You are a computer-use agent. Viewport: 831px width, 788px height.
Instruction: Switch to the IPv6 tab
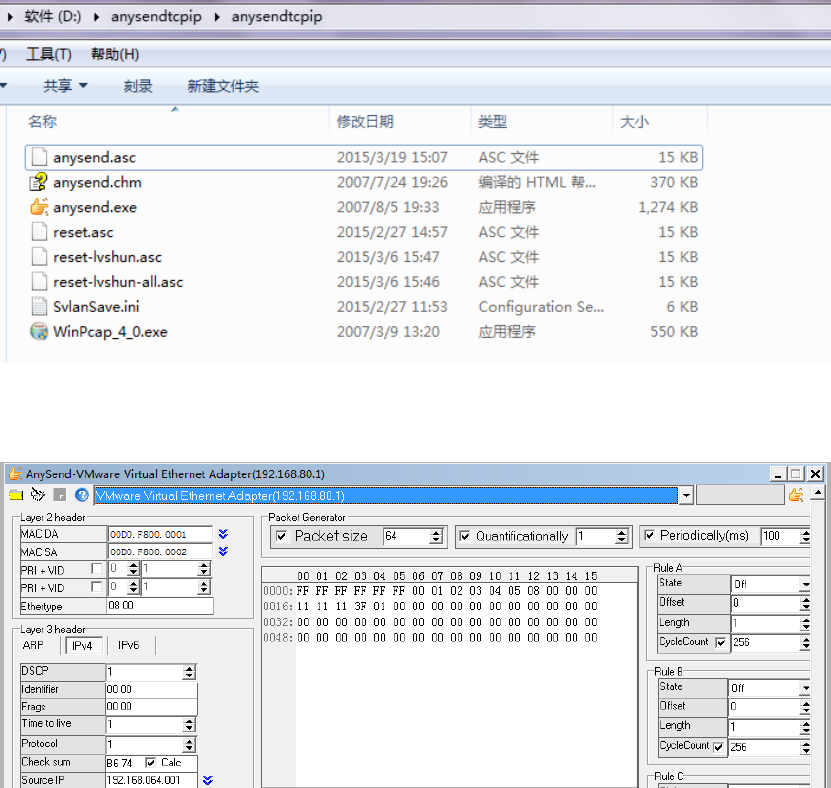[x=128, y=645]
